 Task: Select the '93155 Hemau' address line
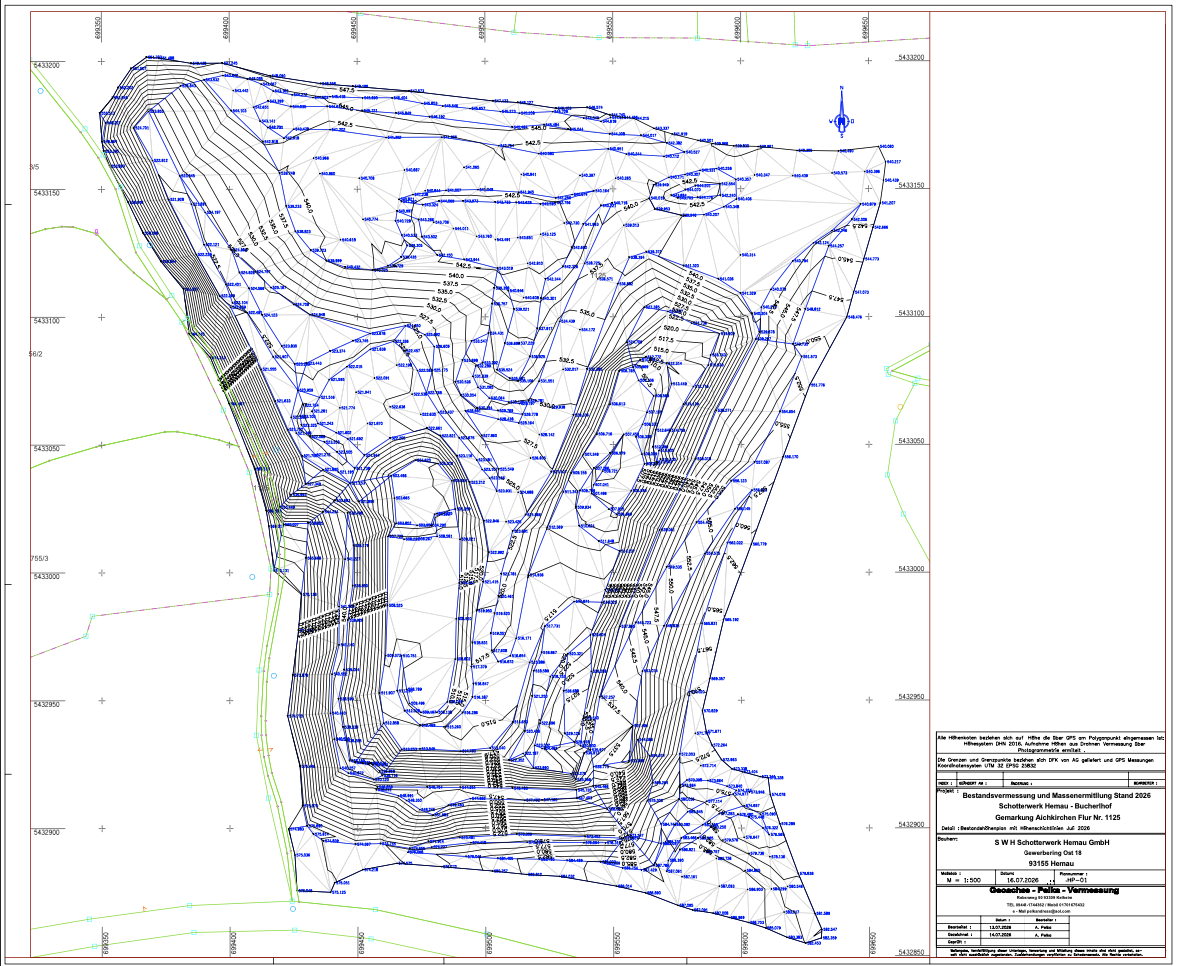point(1052,864)
